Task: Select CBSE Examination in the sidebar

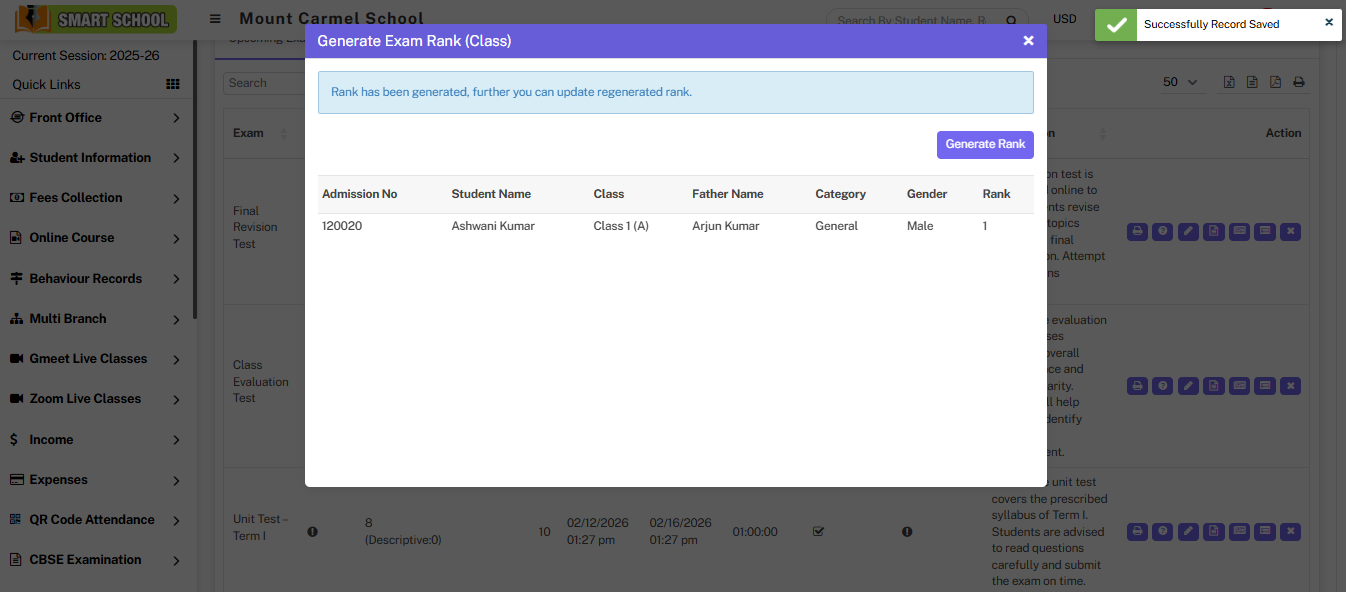Action: tap(85, 560)
